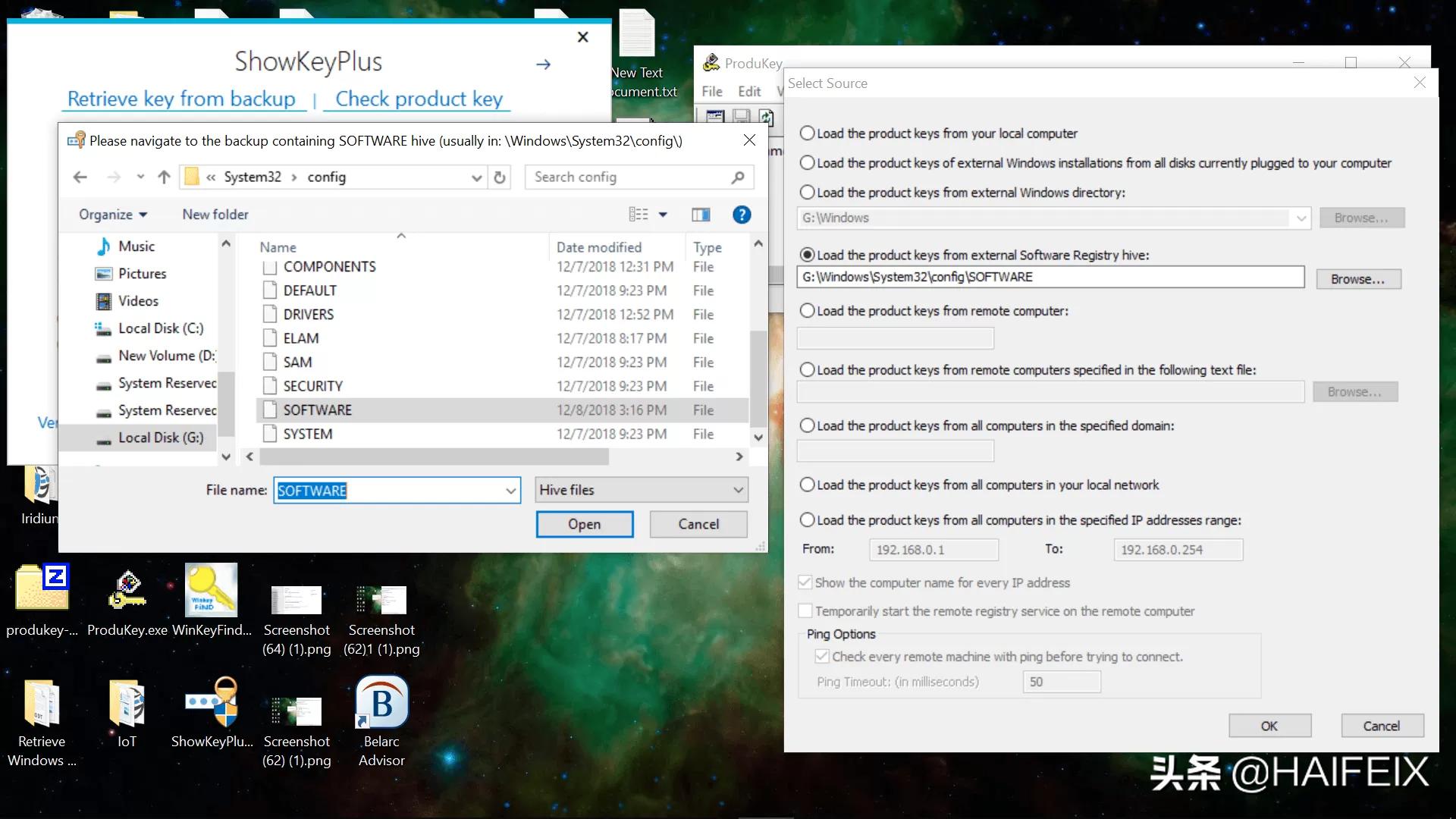Open the ProduKey File menu
The width and height of the screenshot is (1456, 819).
pos(711,92)
